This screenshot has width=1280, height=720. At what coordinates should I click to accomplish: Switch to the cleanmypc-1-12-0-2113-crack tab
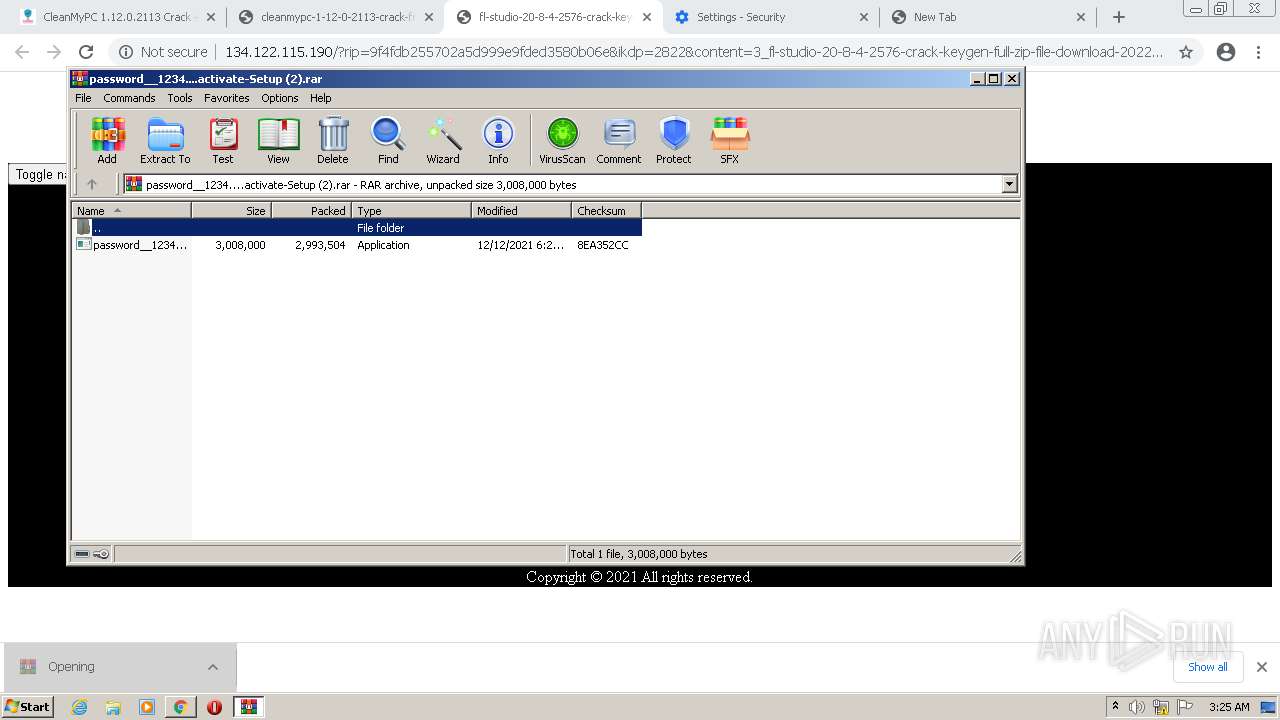(334, 17)
